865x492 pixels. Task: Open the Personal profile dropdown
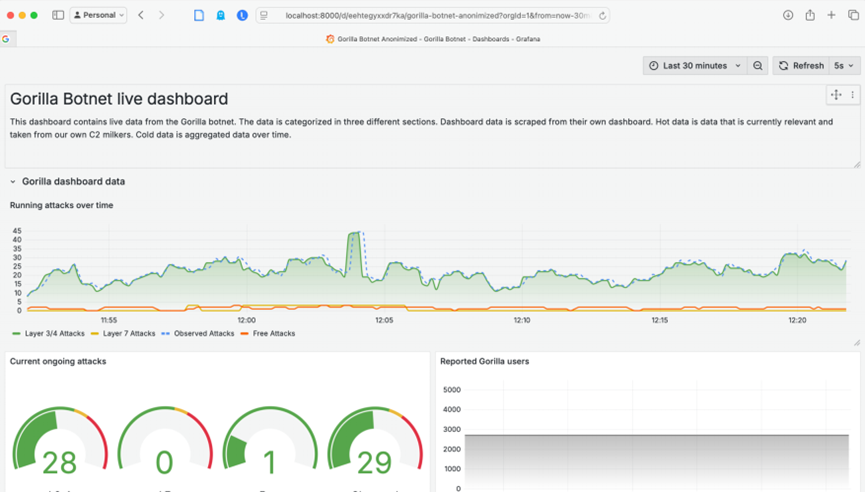tap(99, 15)
